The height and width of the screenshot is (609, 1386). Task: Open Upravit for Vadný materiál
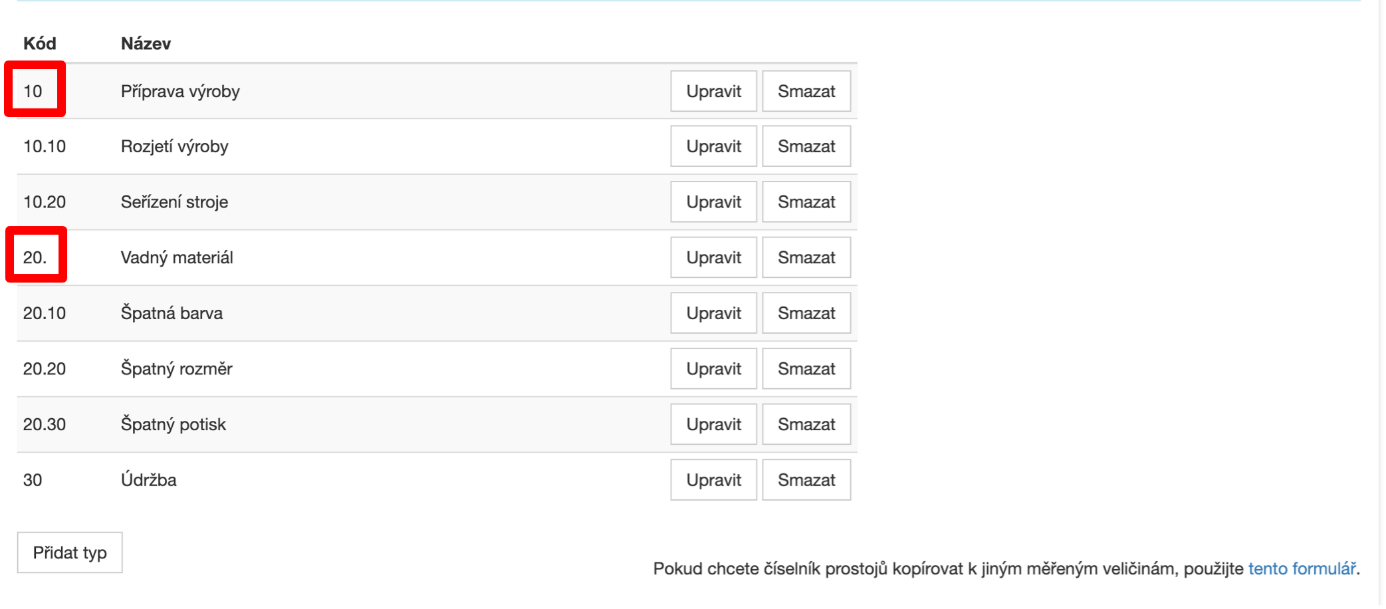click(713, 258)
